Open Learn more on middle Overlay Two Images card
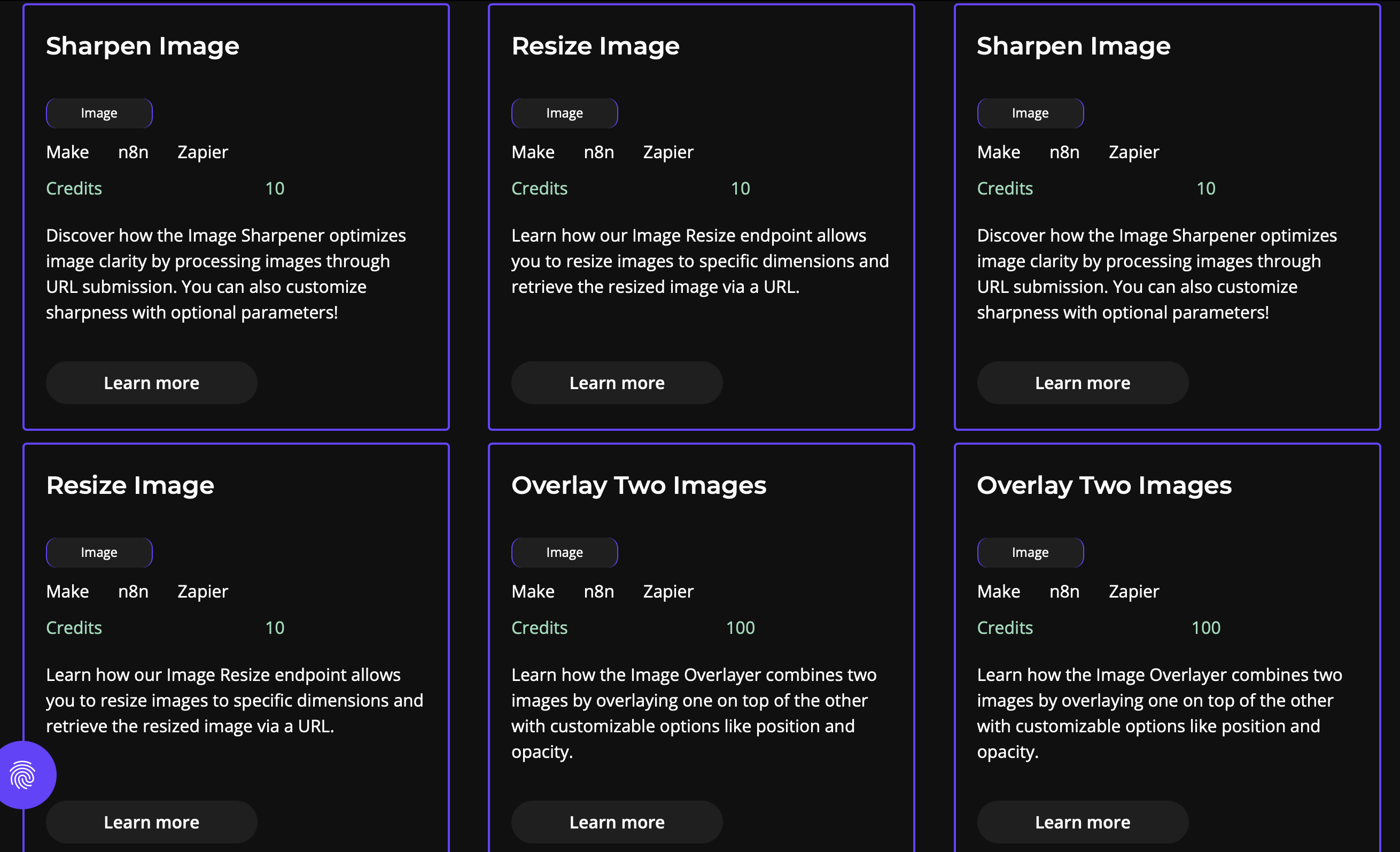Screen dimensions: 1400x852 [617, 822]
